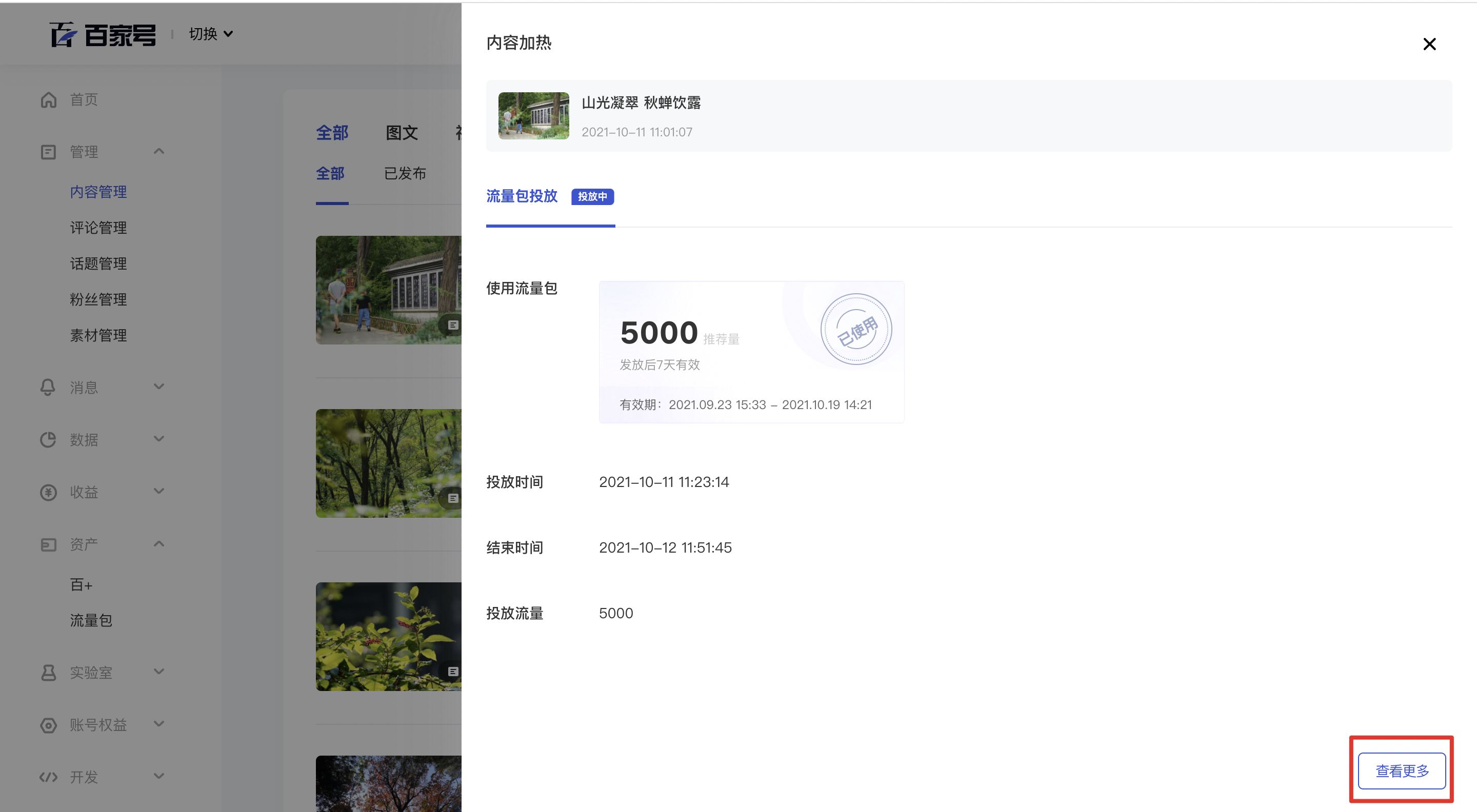Open 素材管理 in the sidebar

point(98,335)
